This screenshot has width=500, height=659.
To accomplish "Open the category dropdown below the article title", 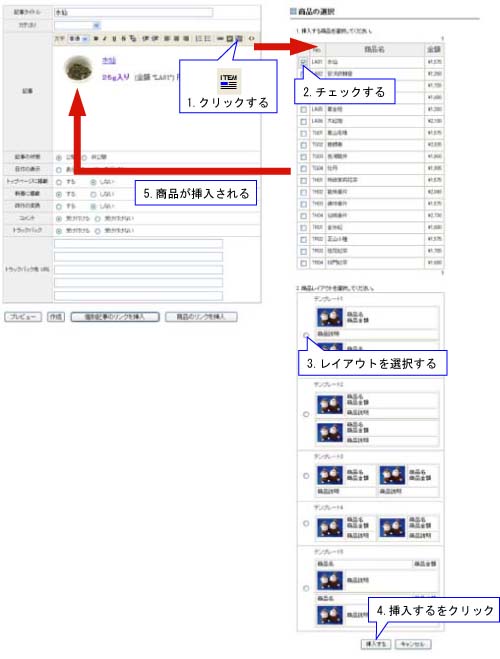I will pos(77,25).
